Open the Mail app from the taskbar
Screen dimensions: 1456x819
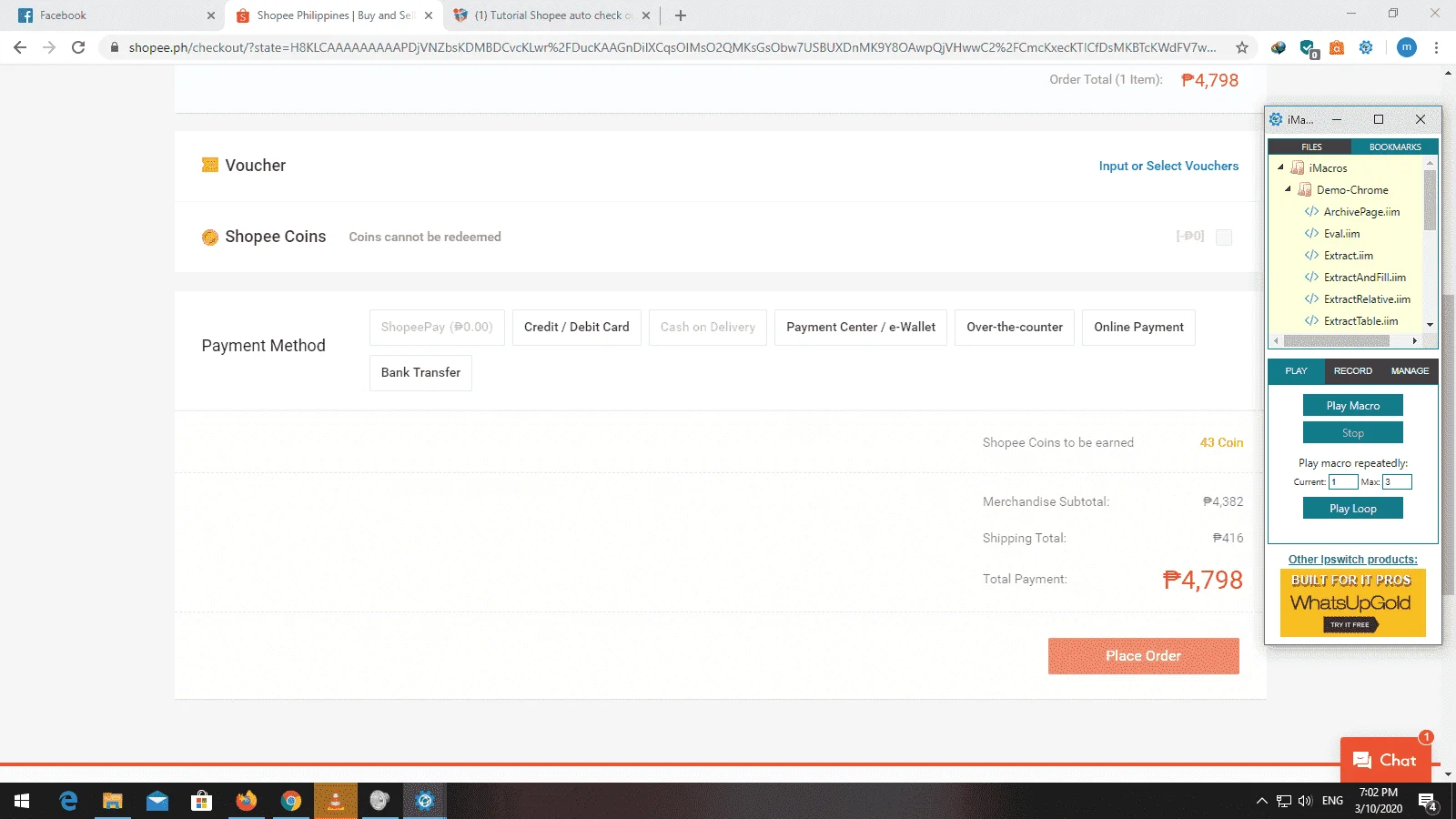[157, 801]
